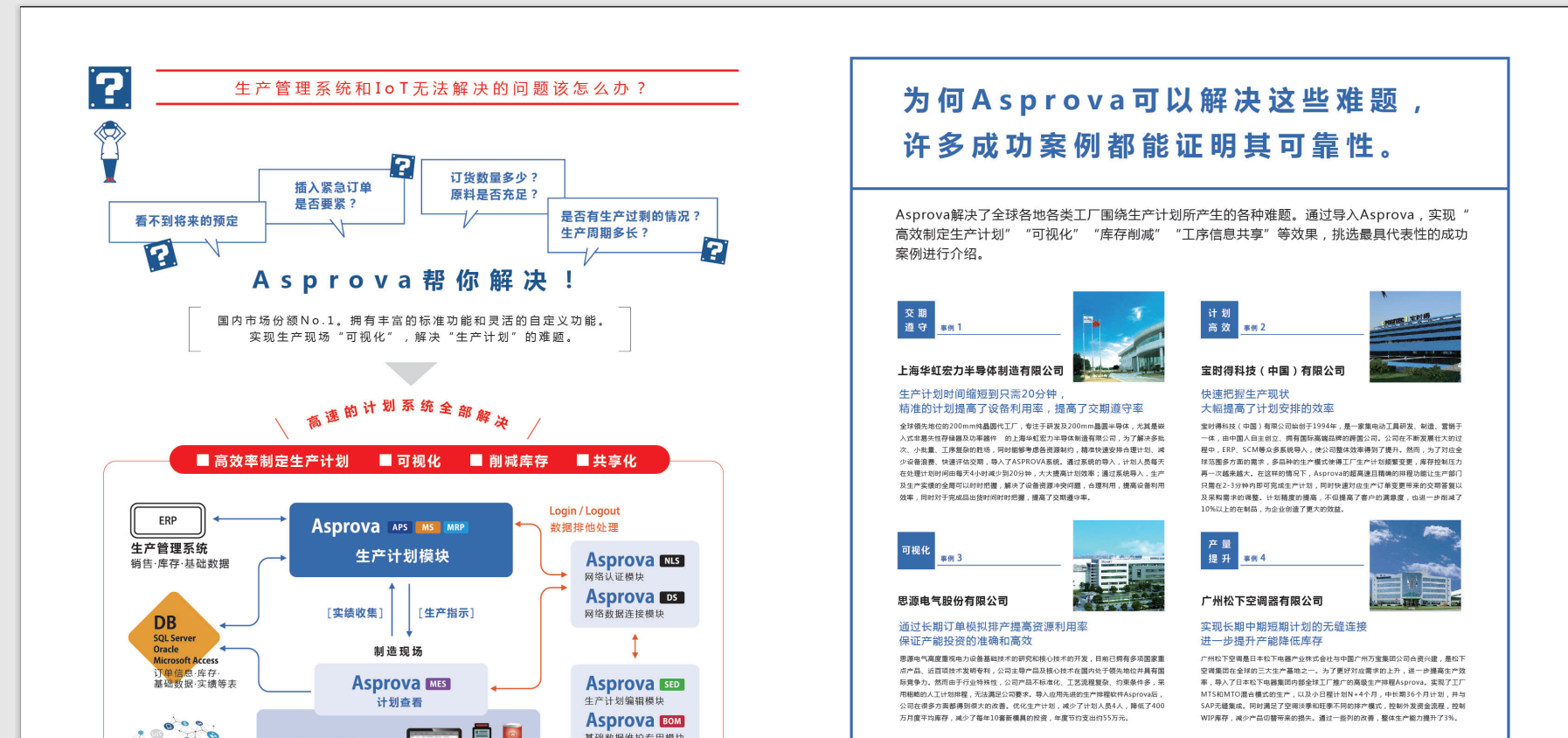The width and height of the screenshot is (1568, 738).
Task: Click the company name 思源电气股份有限公司
Action: tap(953, 601)
